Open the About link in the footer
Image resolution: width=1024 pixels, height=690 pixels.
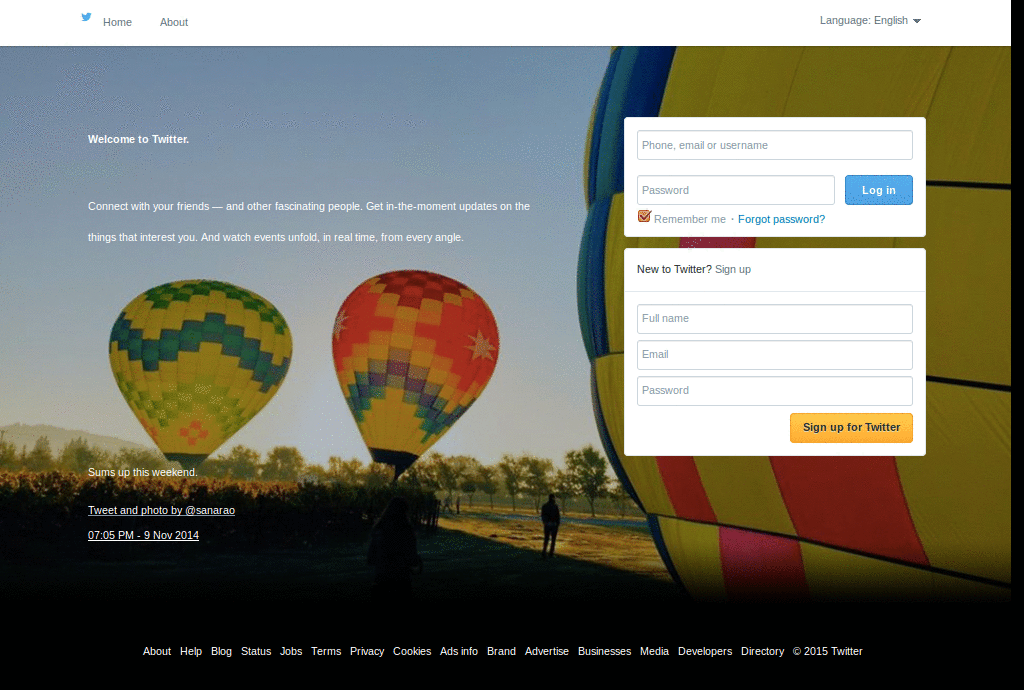tap(157, 651)
